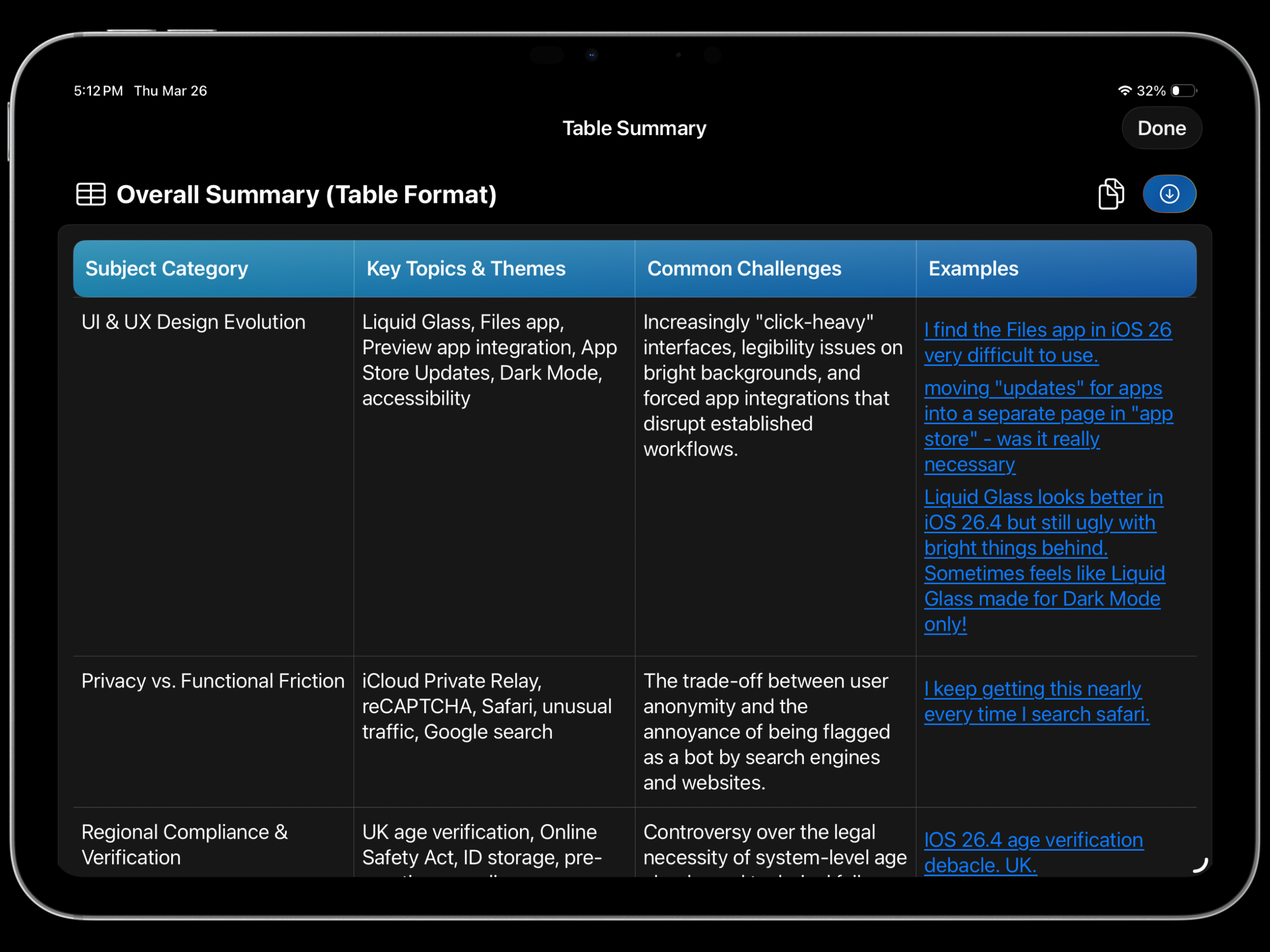Tap the Wi-Fi status icon

click(x=1124, y=91)
